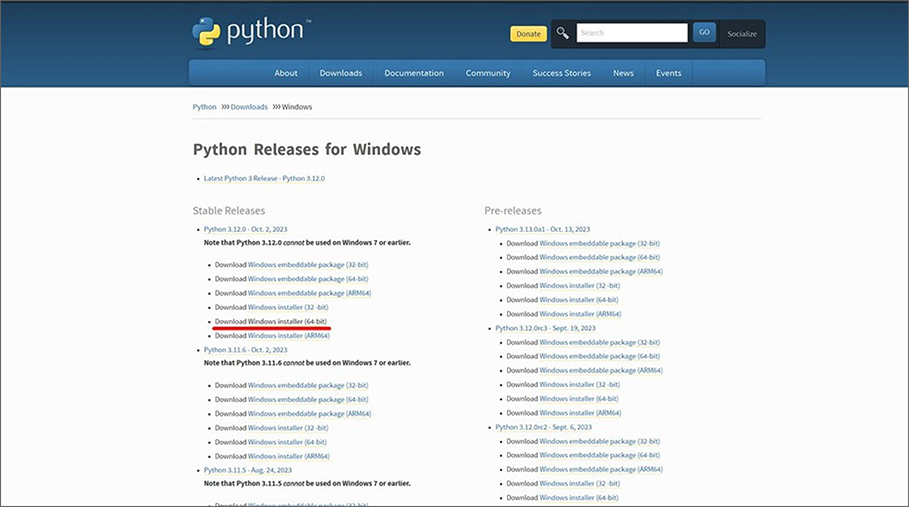Download Python 3.13.0a1 embeddable package (64-bit)
This screenshot has width=909, height=507.
(599, 257)
